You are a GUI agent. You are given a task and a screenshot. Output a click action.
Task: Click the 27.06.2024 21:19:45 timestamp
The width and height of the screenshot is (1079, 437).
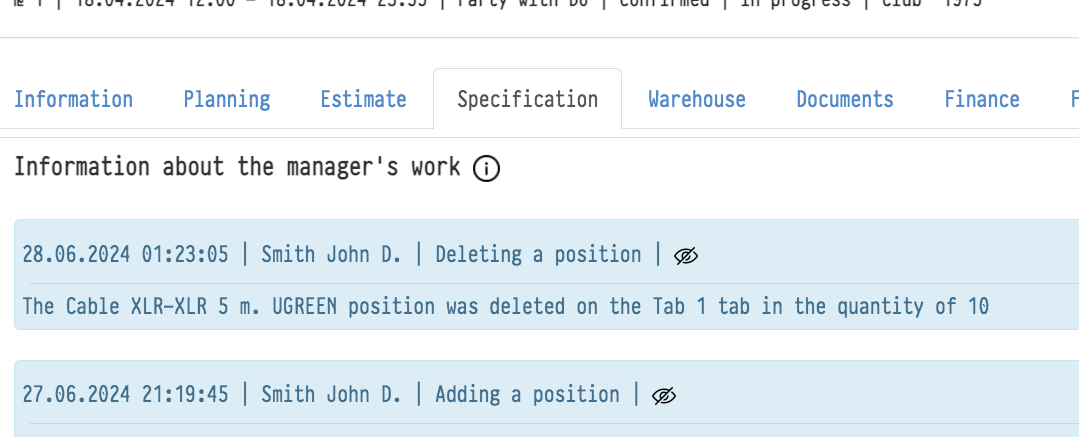pos(126,394)
